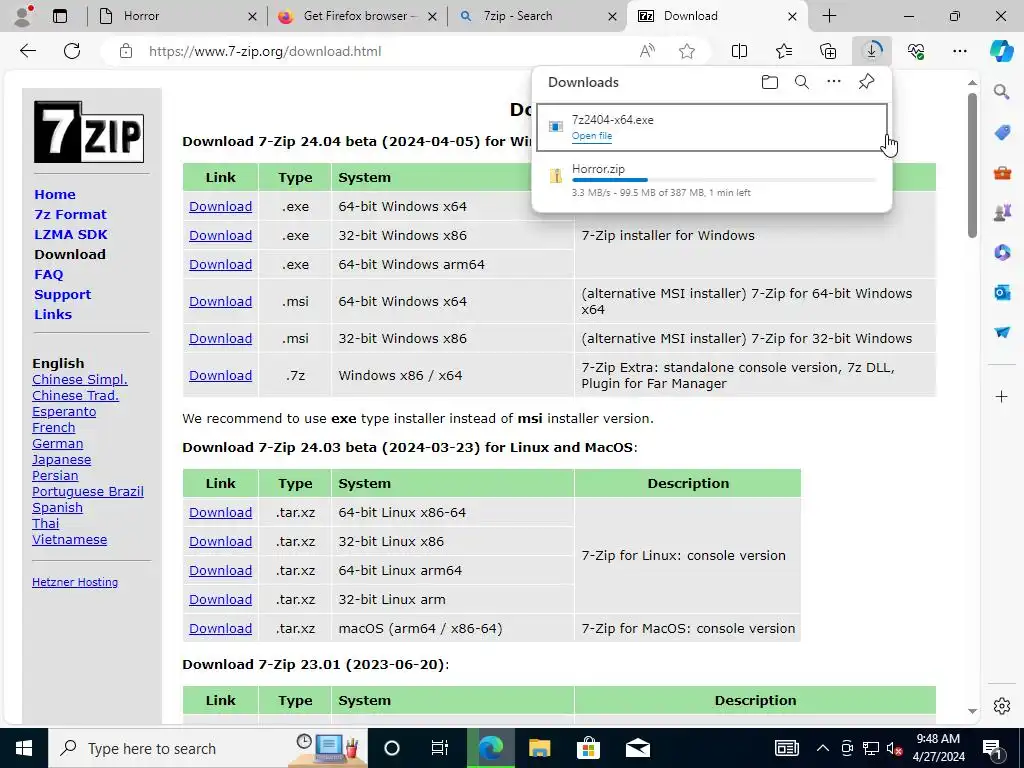Open a new browser tab
The height and width of the screenshot is (768, 1024).
click(x=829, y=16)
